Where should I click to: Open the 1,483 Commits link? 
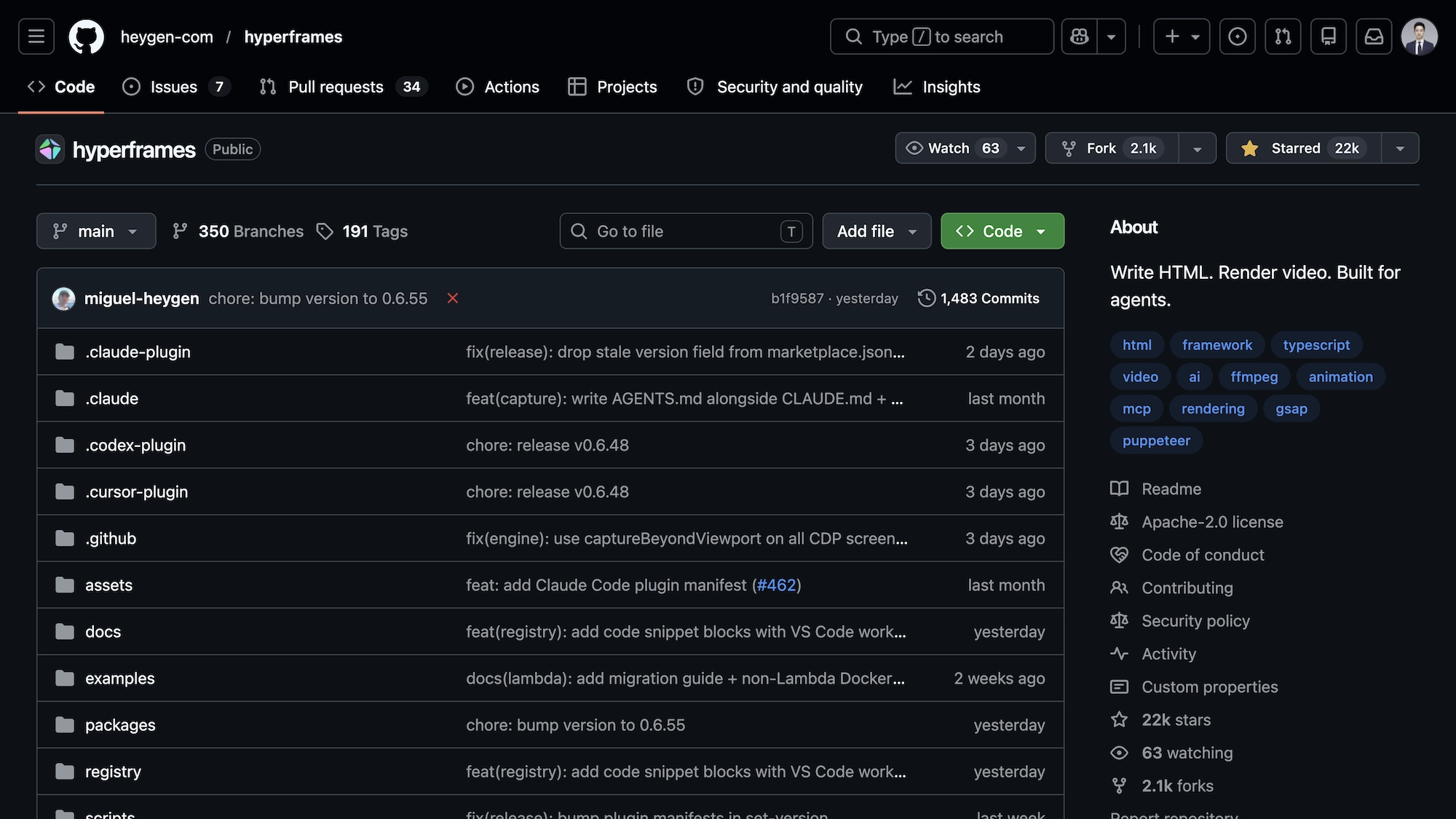click(978, 298)
